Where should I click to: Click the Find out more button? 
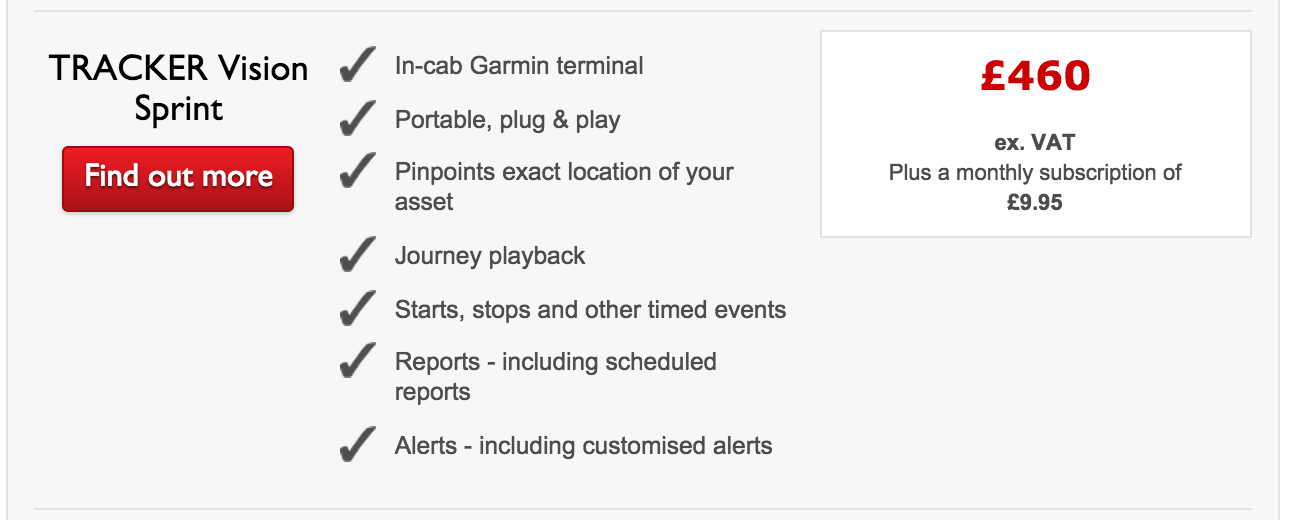[x=178, y=179]
